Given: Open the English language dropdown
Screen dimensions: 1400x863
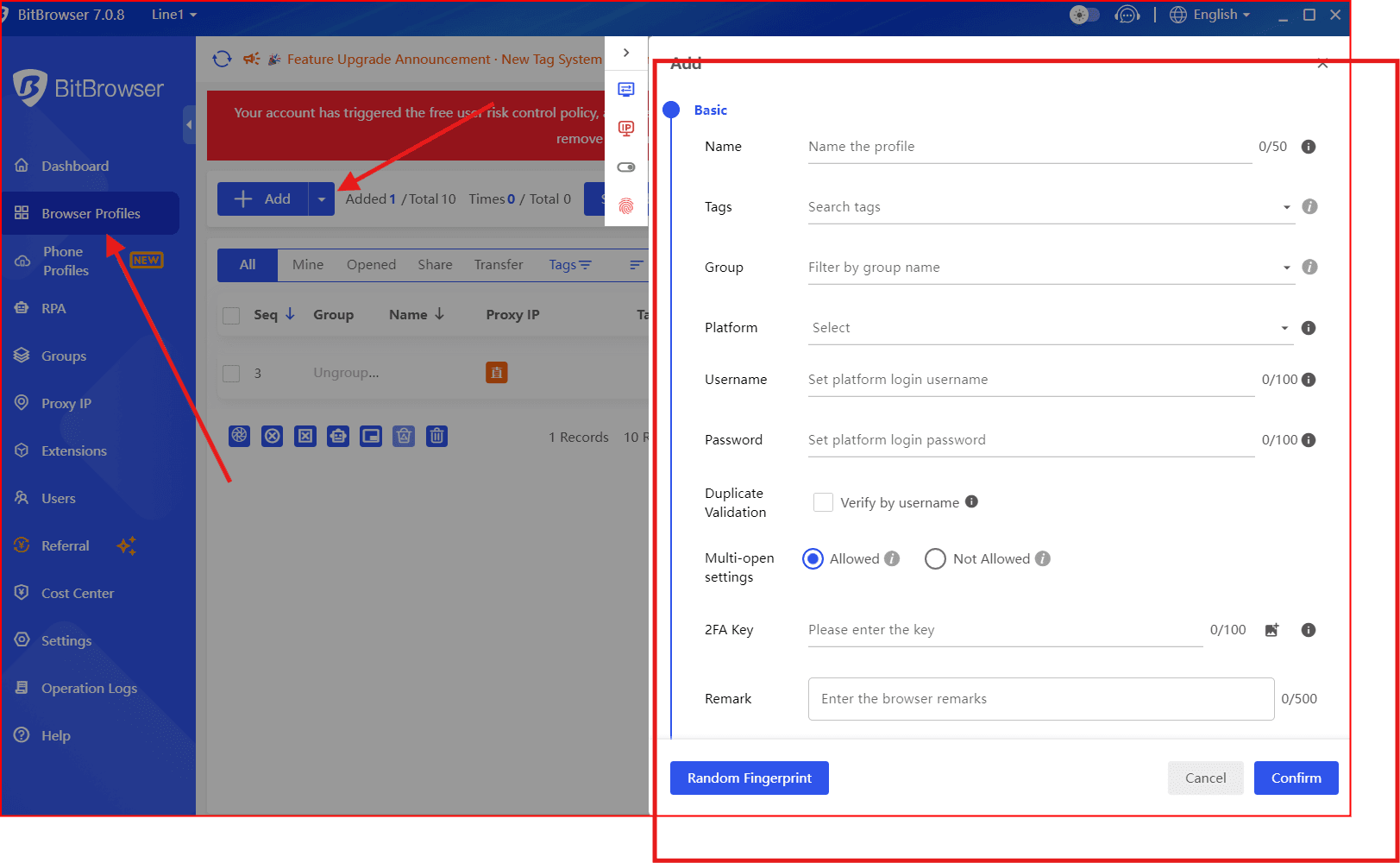Looking at the screenshot, I should click(x=1210, y=15).
